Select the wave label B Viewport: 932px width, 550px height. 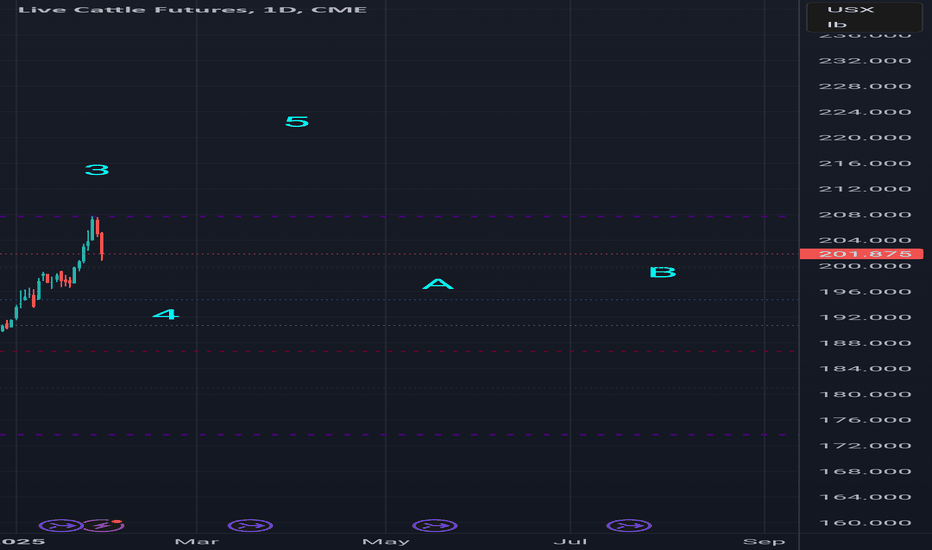pos(663,272)
